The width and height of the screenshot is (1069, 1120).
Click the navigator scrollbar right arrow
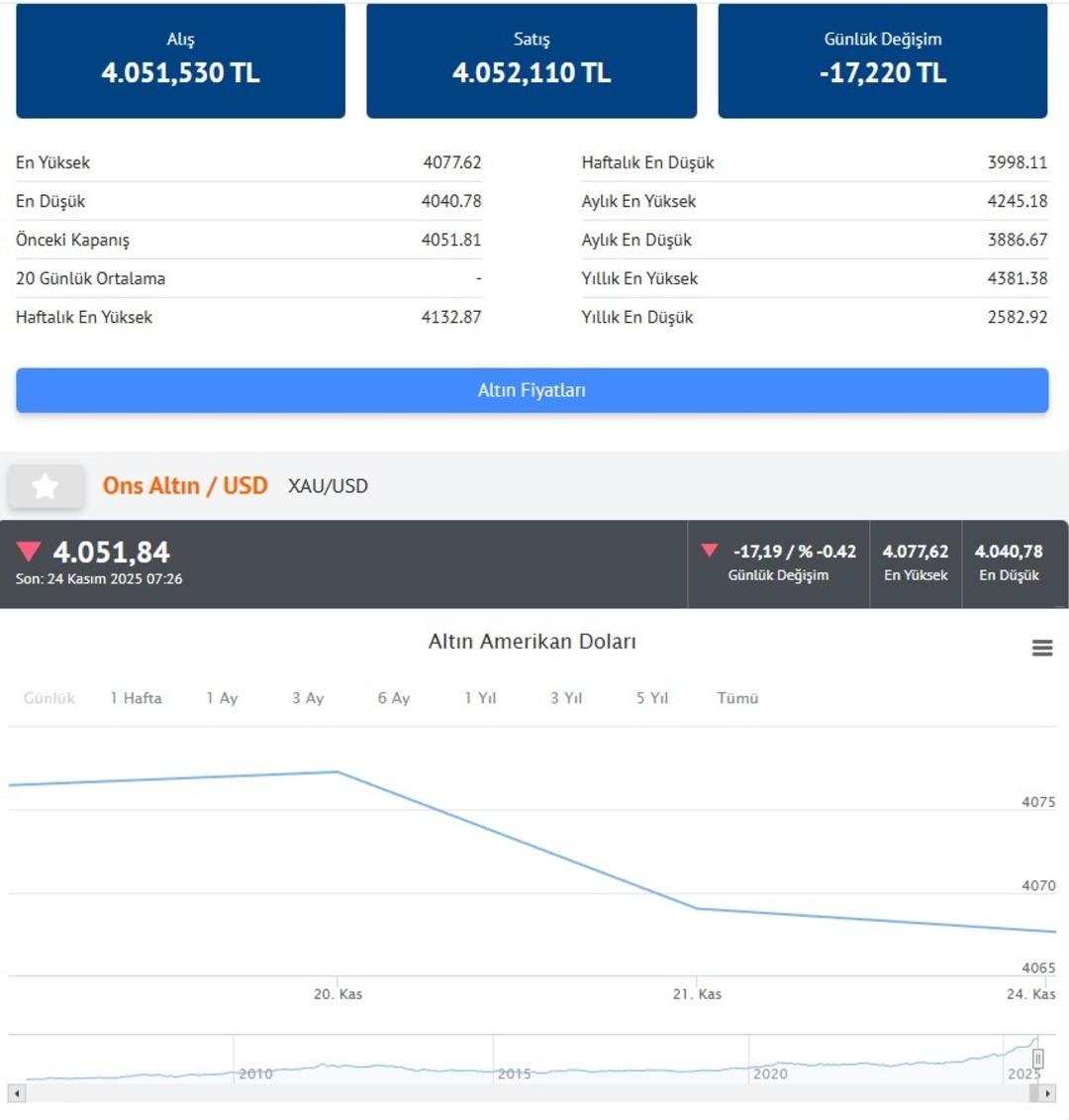point(1047,1093)
